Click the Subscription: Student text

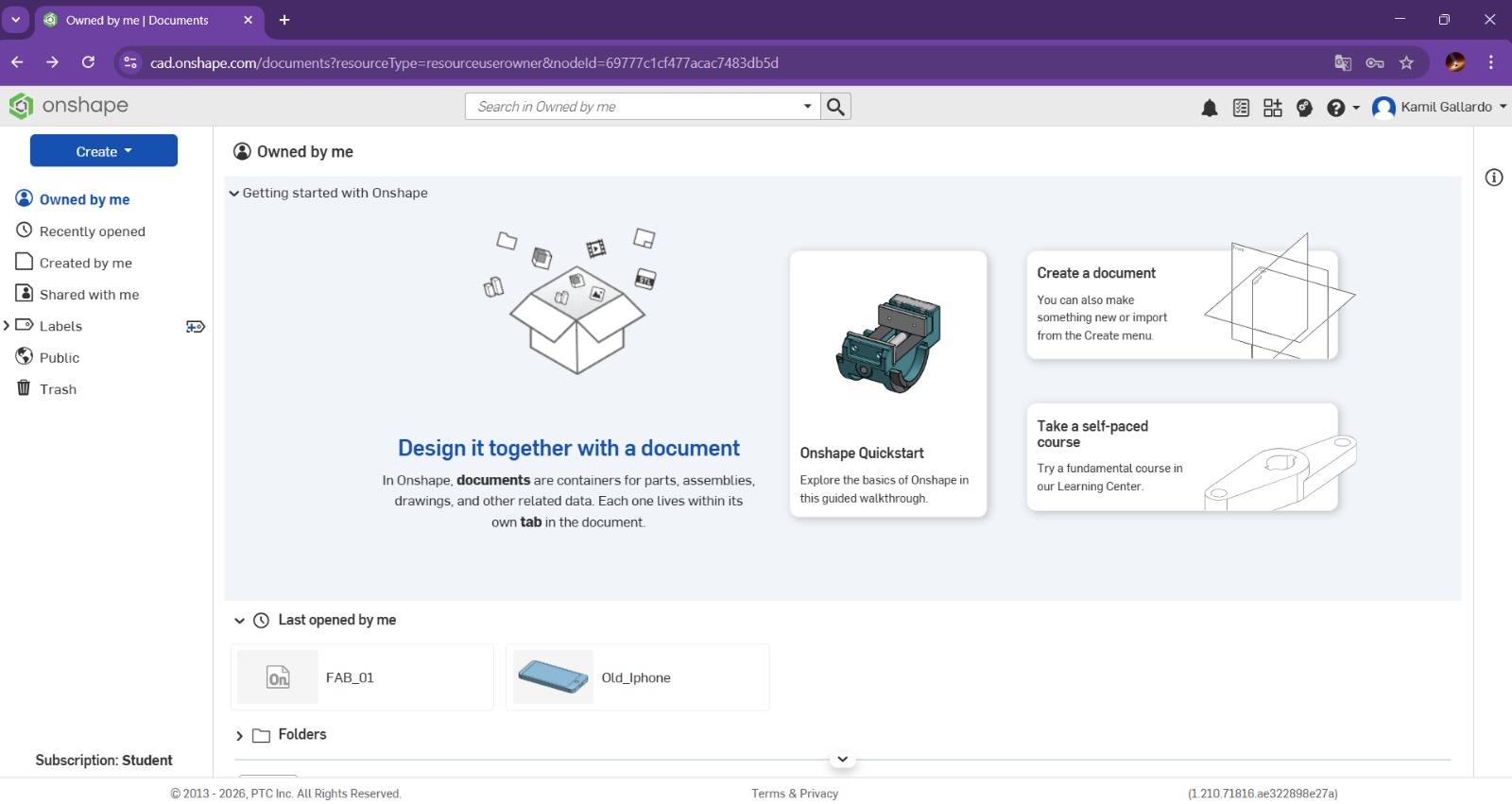(x=104, y=761)
